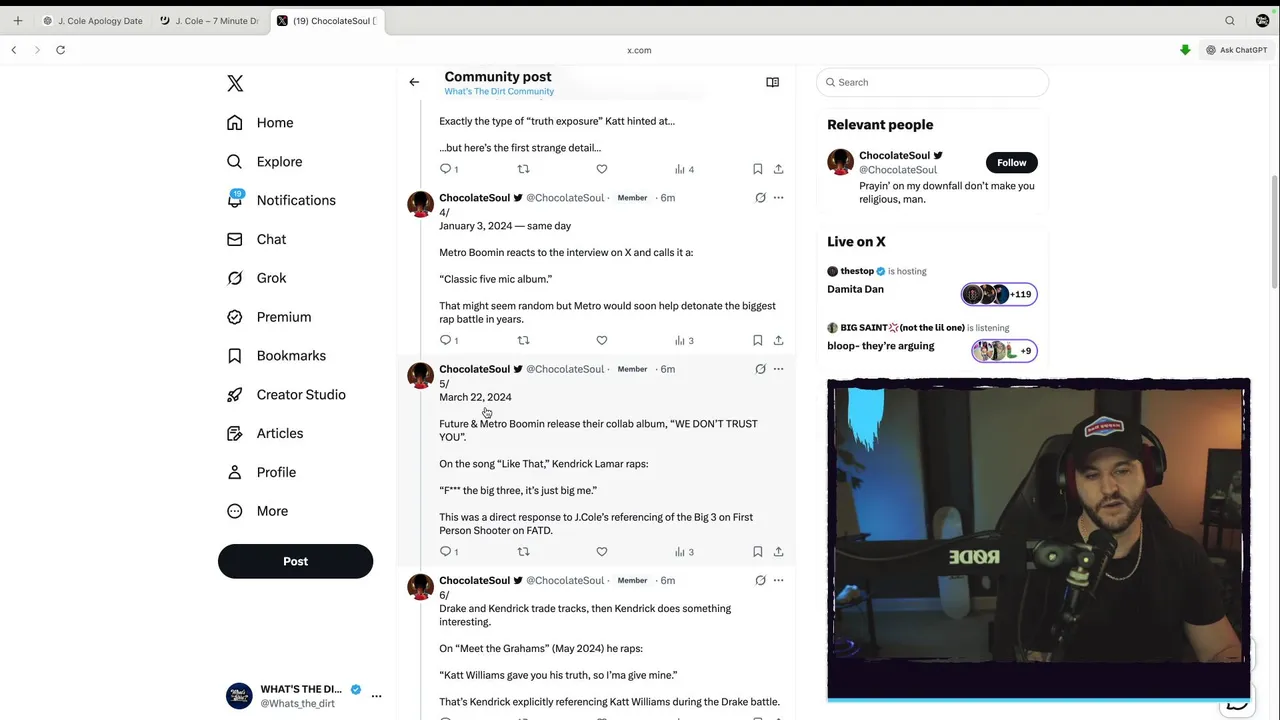Click back arrow beside Community post
The image size is (1280, 720).
tap(414, 82)
